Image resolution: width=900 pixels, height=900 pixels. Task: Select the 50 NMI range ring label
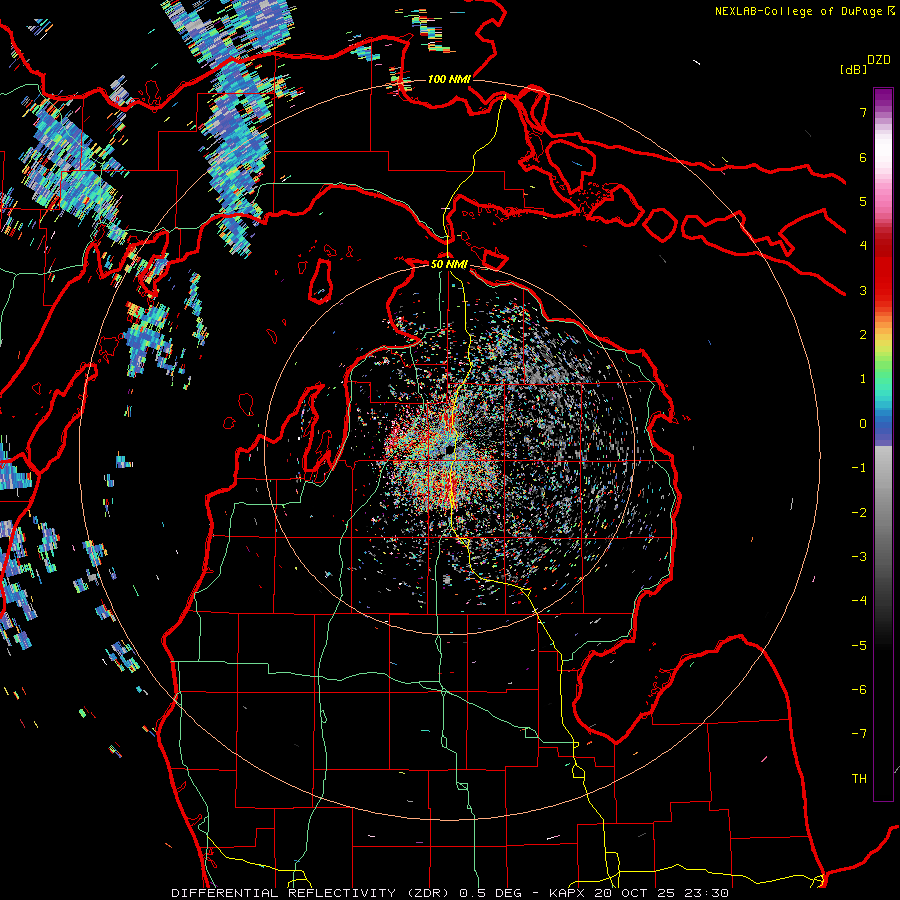449,264
